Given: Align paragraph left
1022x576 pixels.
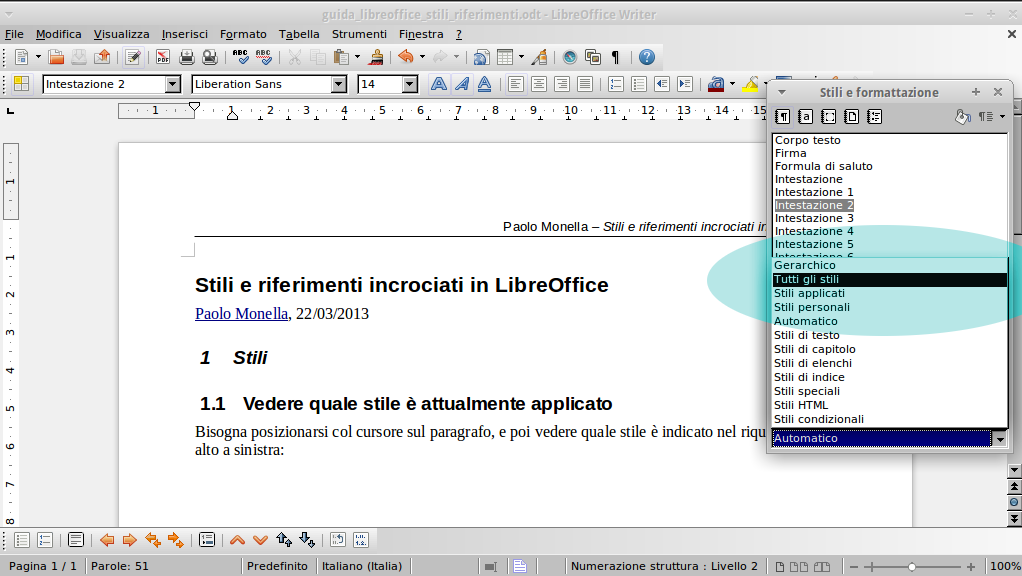Looking at the screenshot, I should coord(516,84).
